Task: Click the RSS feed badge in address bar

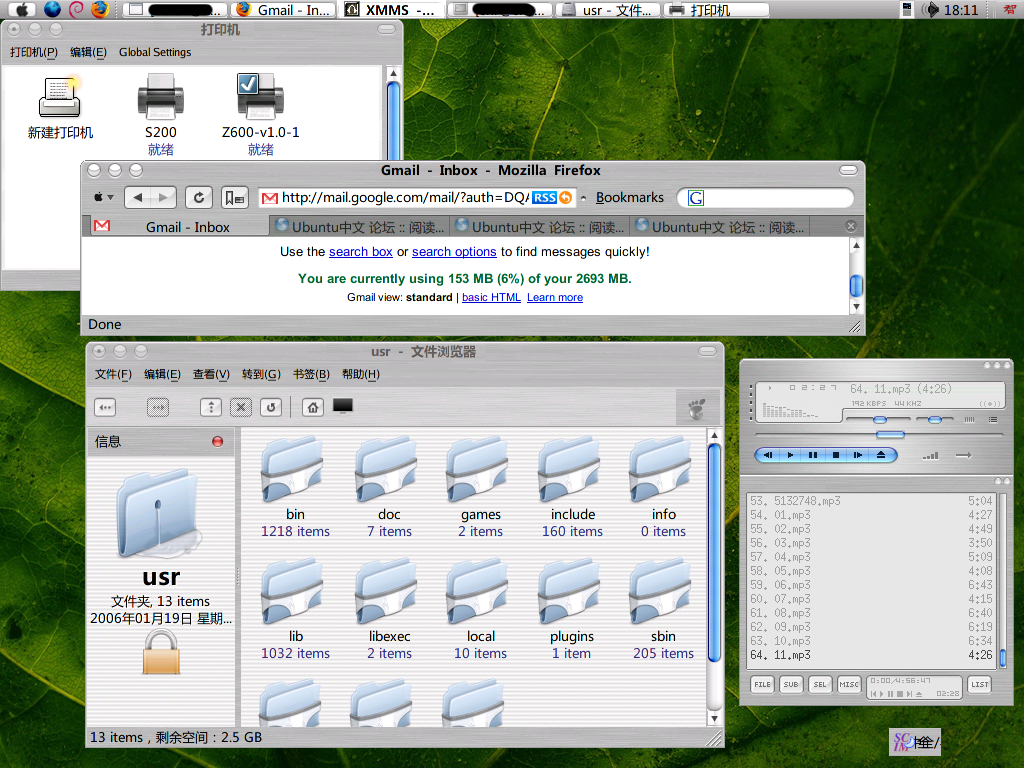Action: coord(544,197)
